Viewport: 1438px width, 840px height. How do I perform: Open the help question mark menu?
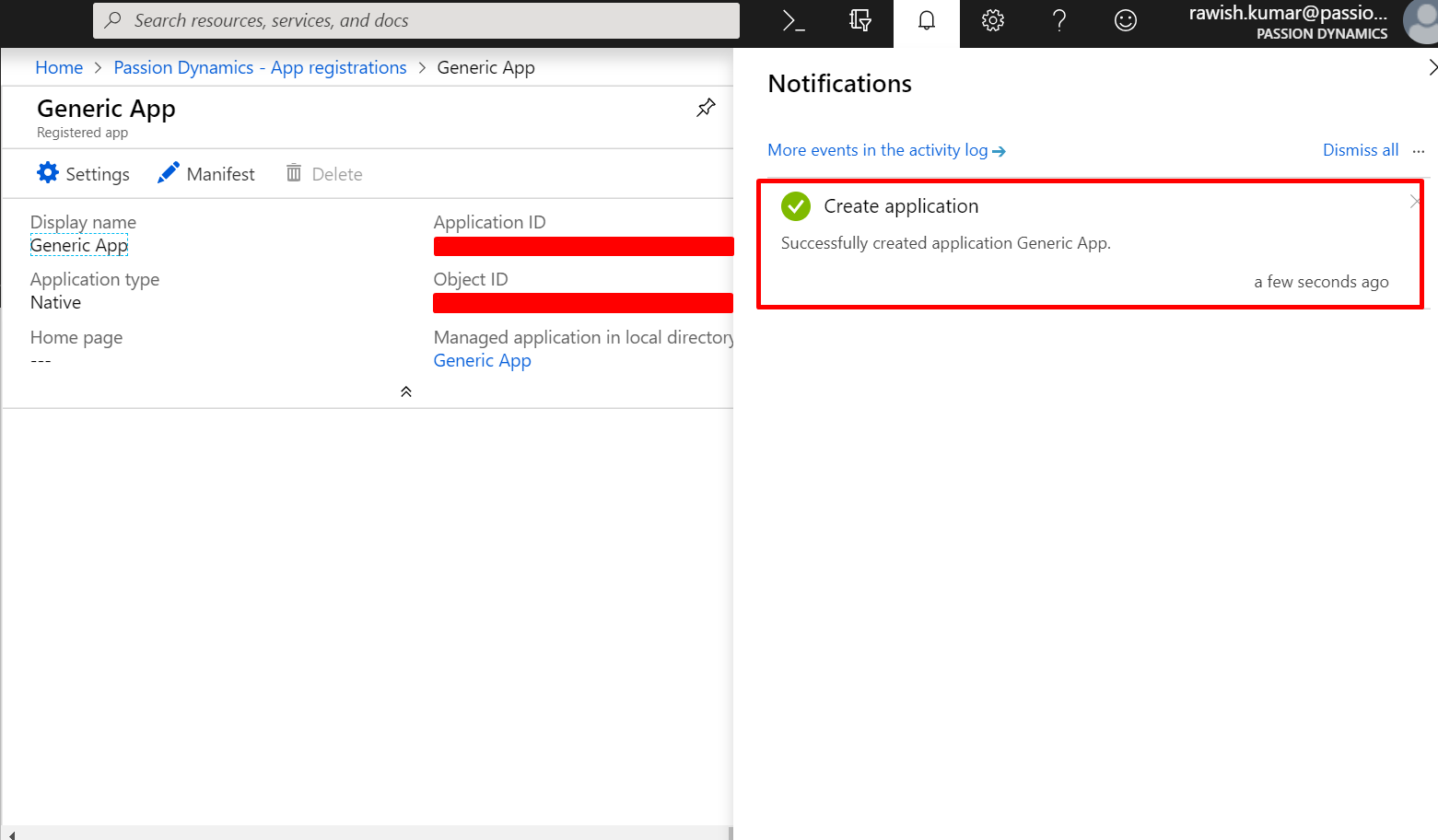(1059, 21)
